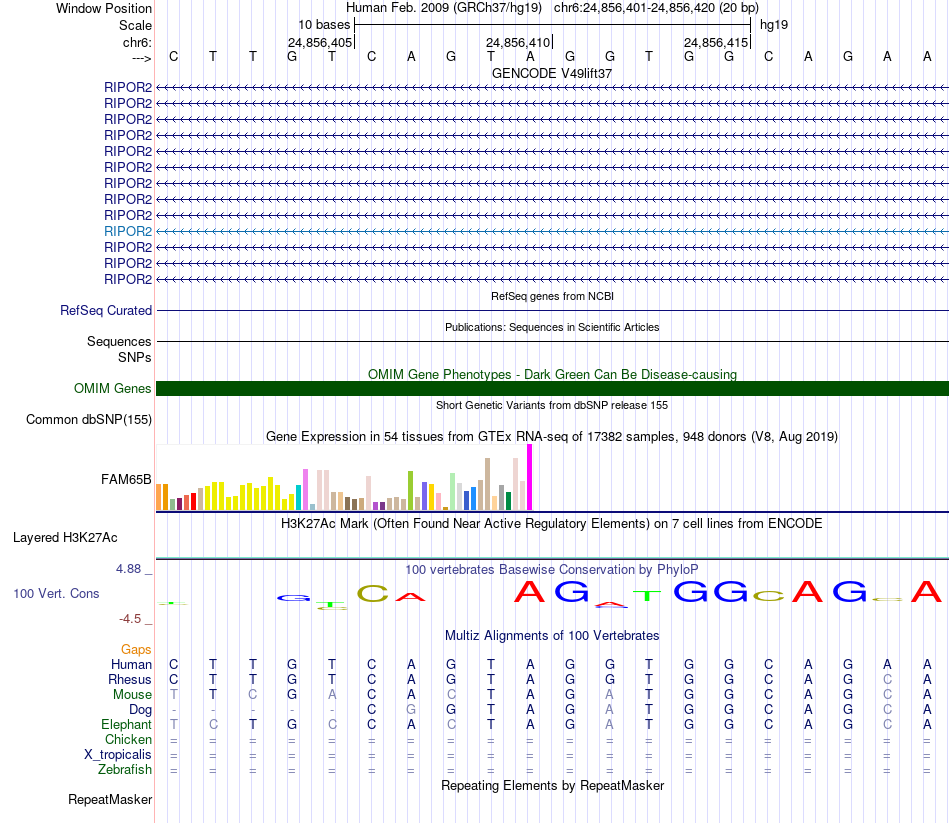Open 'Short Genetic Variants from dbSNP release 155'
950x823 pixels.
pos(552,405)
